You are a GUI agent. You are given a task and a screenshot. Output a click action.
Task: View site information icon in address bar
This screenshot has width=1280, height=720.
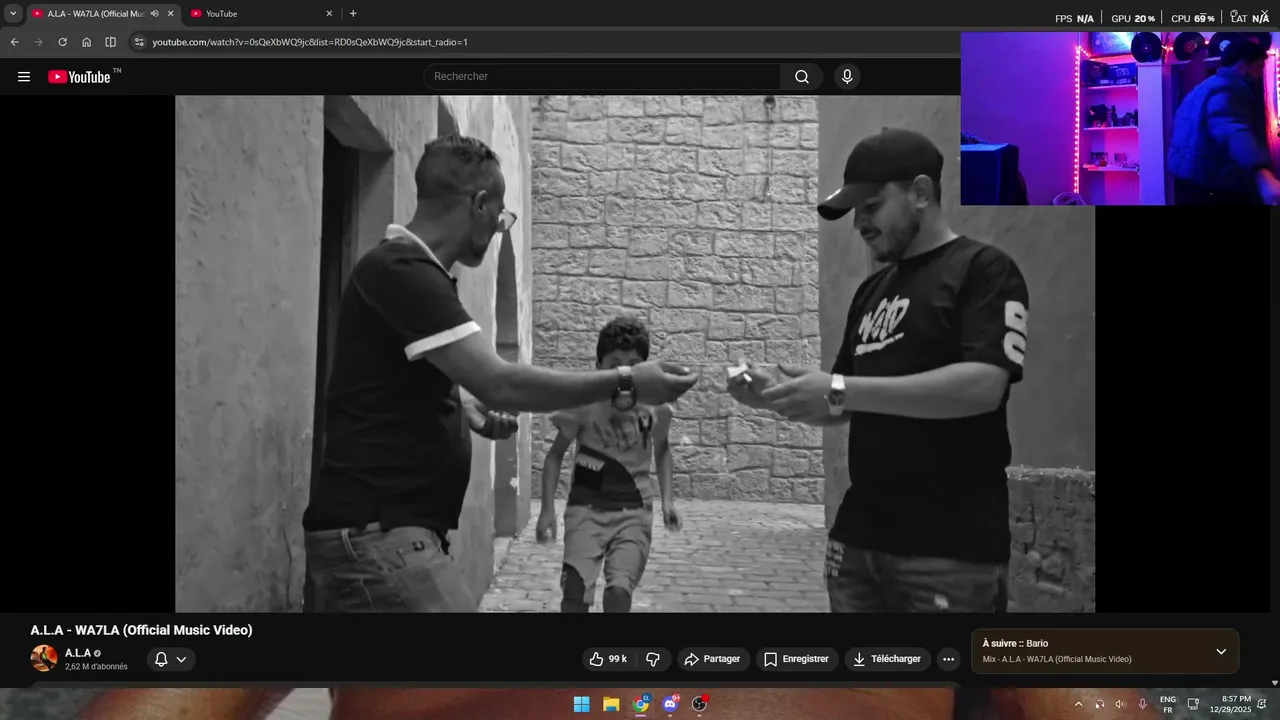tap(139, 42)
